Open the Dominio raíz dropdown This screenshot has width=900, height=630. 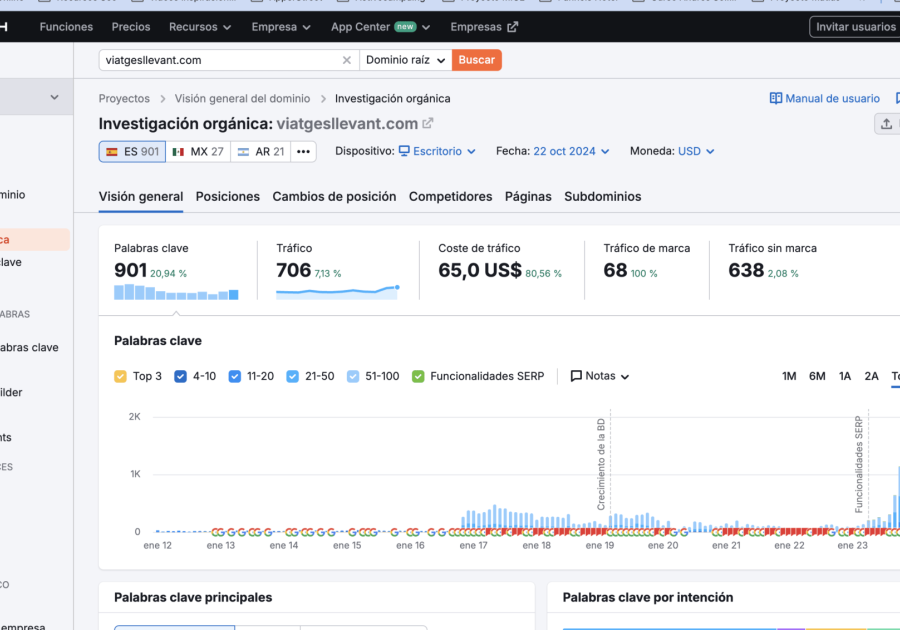point(405,60)
